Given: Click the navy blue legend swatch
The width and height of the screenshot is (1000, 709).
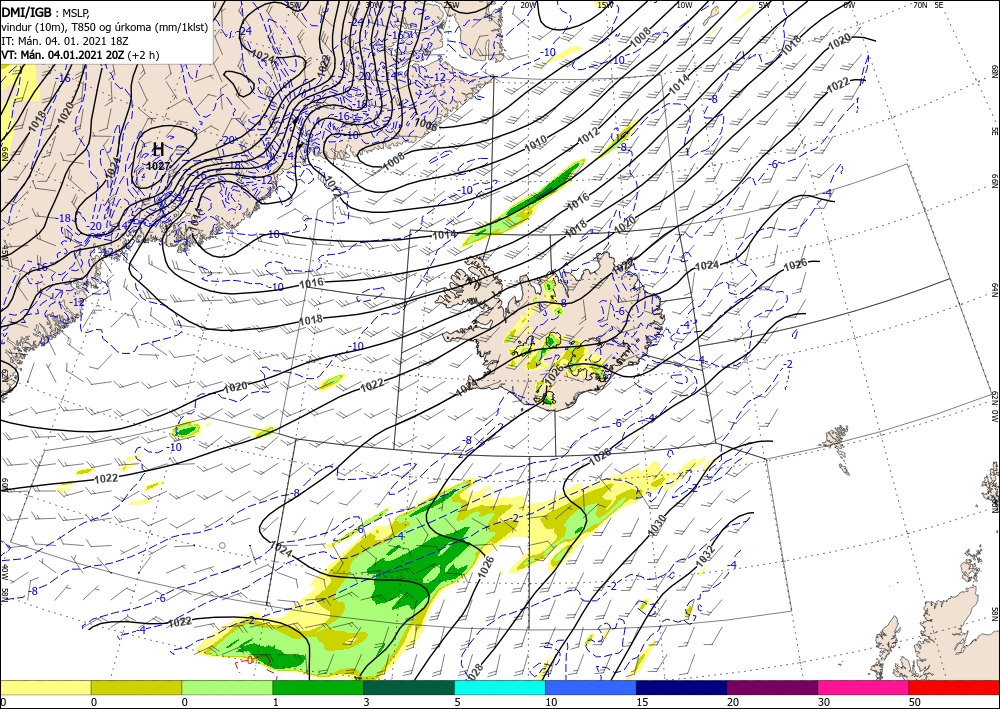Looking at the screenshot, I should (x=682, y=687).
